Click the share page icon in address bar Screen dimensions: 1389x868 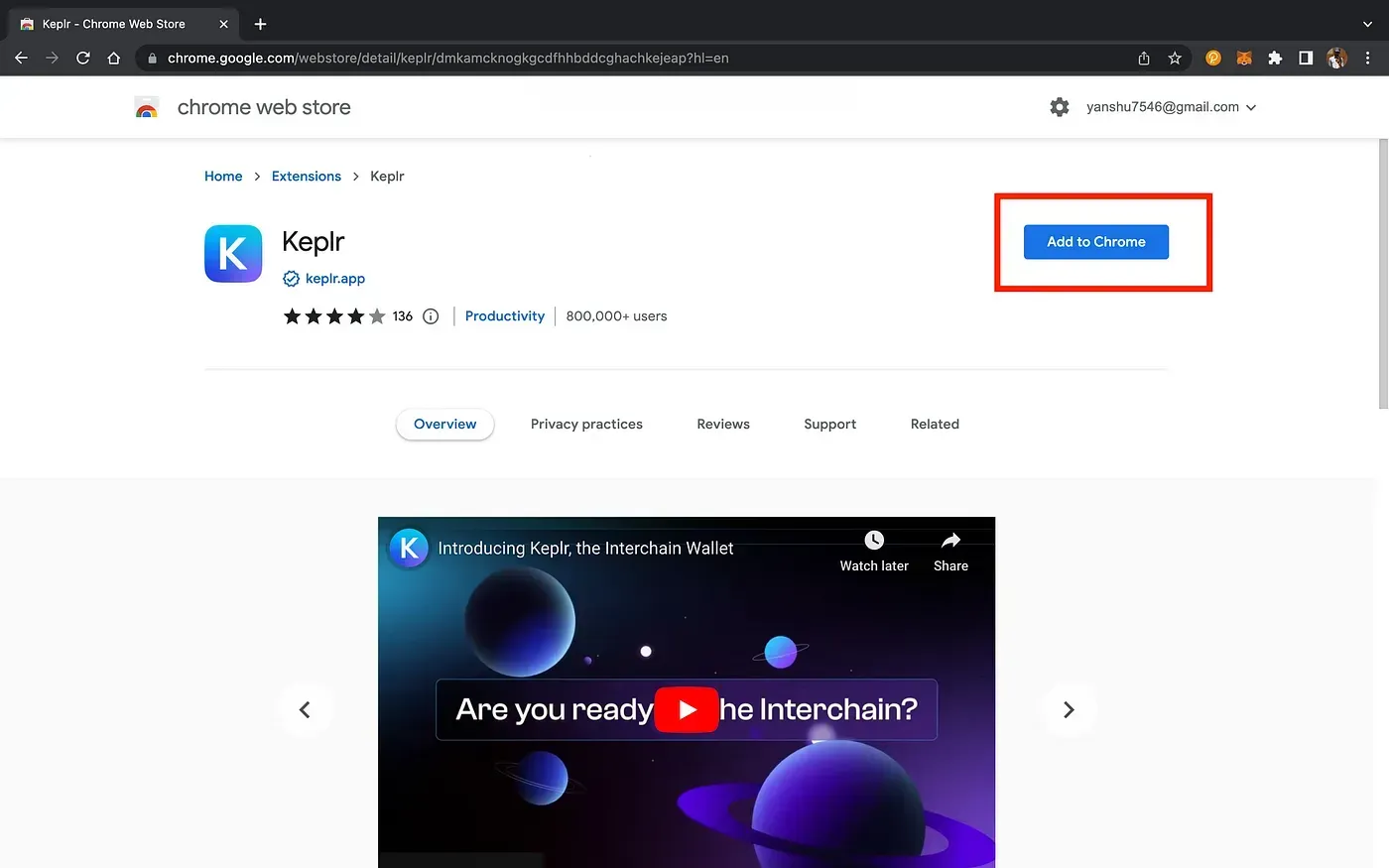[1144, 59]
